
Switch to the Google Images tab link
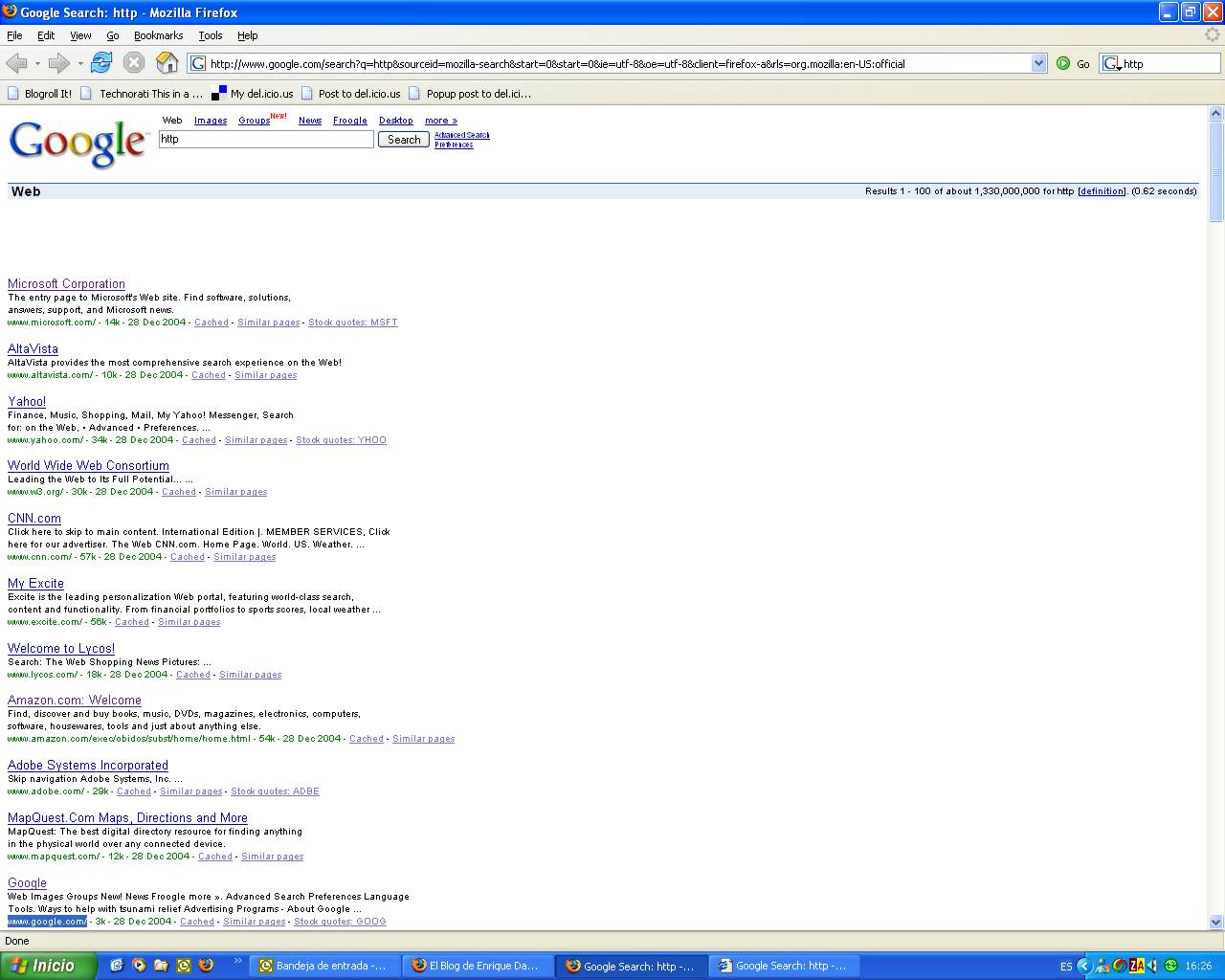click(211, 121)
